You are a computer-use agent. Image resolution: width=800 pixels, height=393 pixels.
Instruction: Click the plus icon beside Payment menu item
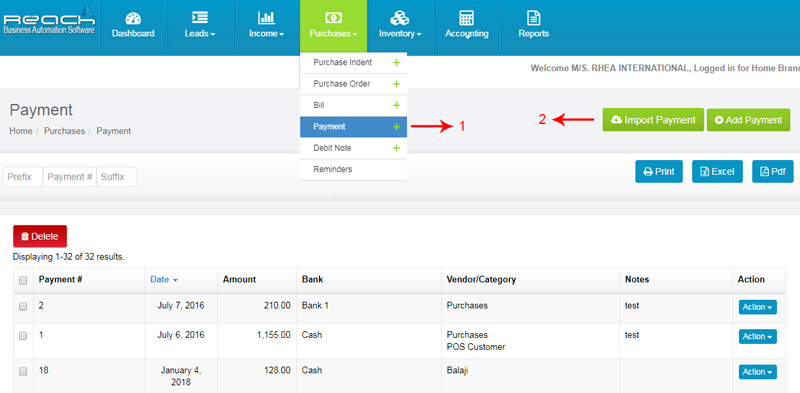coord(396,127)
